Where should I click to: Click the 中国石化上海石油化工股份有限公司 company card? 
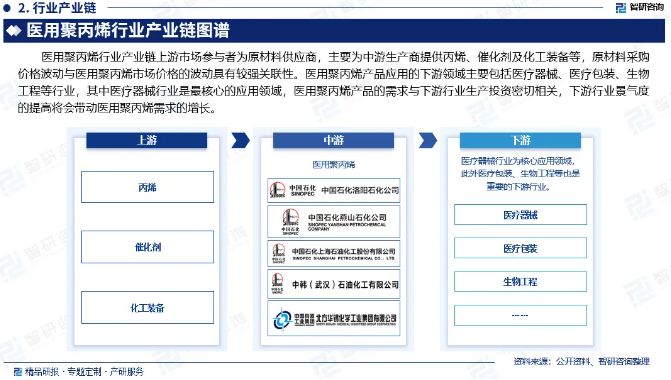pos(334,253)
